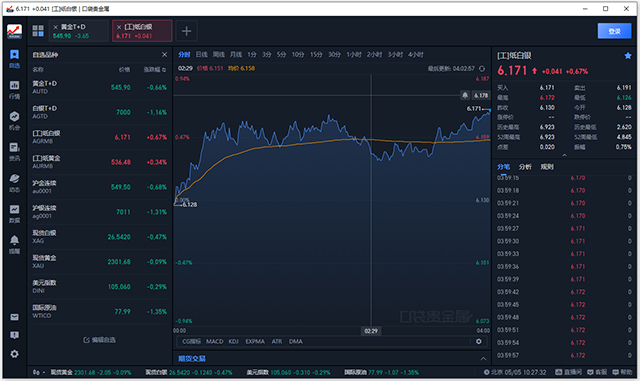The image size is (640, 381).
Task: Enable the KDJ indicator
Action: coord(233,341)
